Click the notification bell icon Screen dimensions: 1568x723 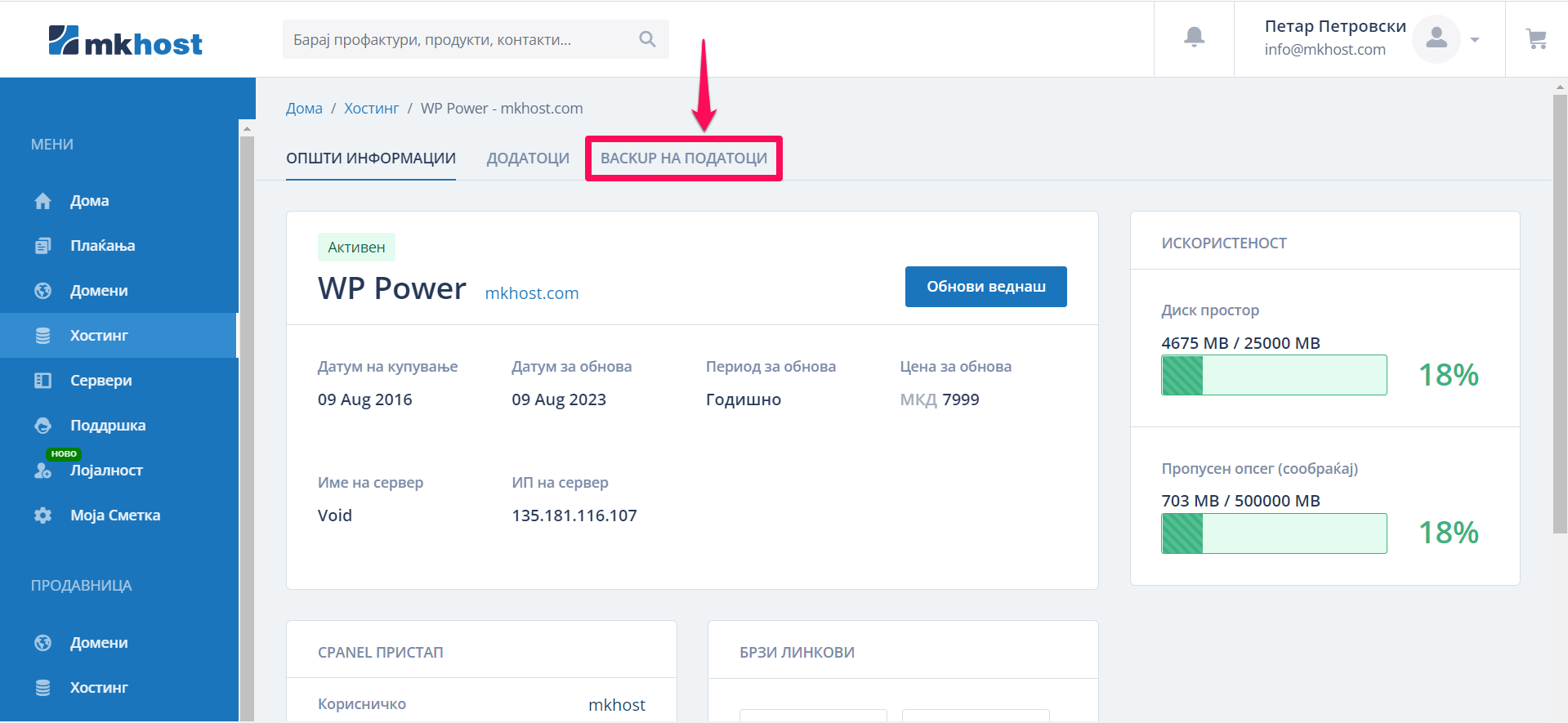[x=1194, y=37]
